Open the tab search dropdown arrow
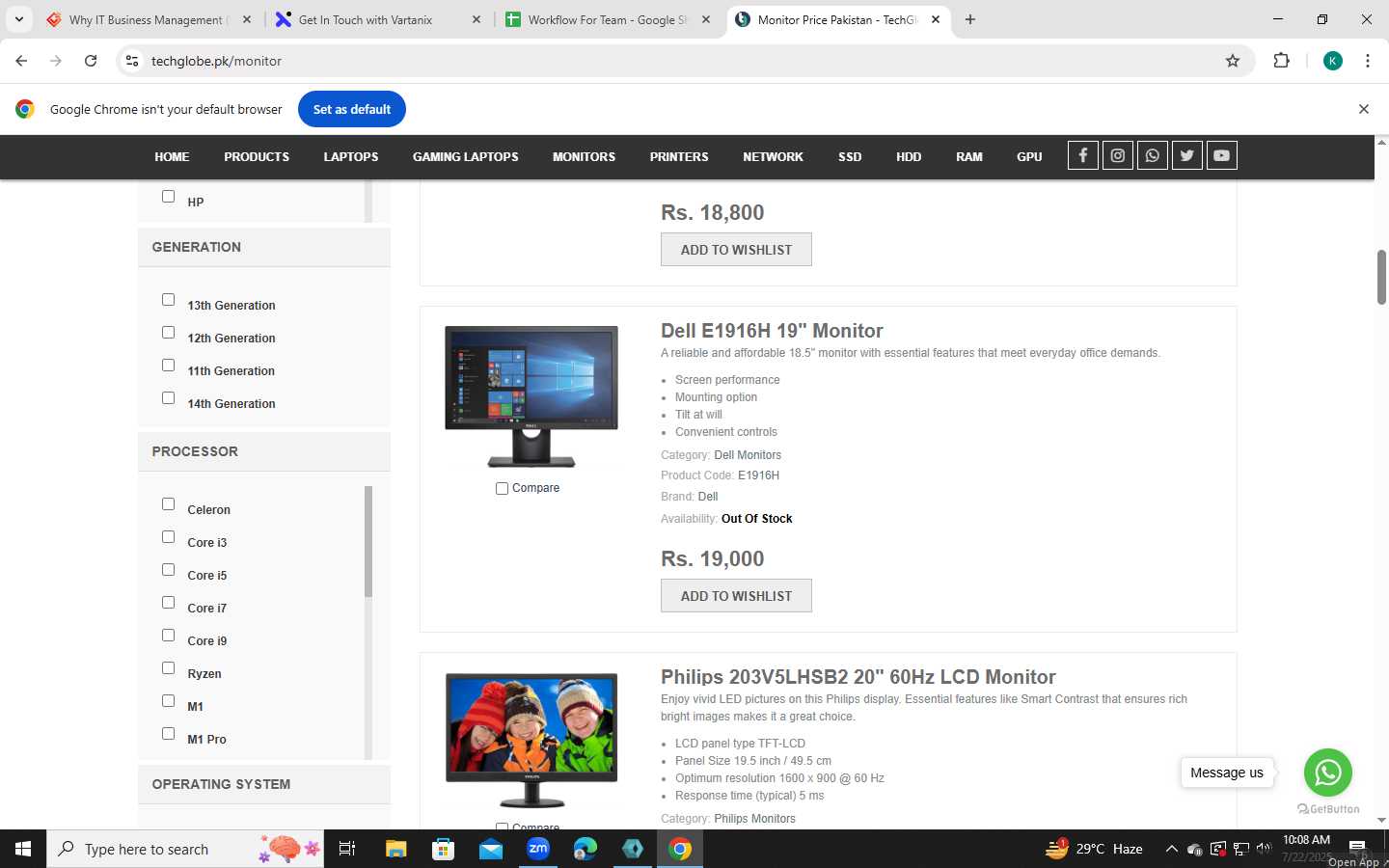 18,19
